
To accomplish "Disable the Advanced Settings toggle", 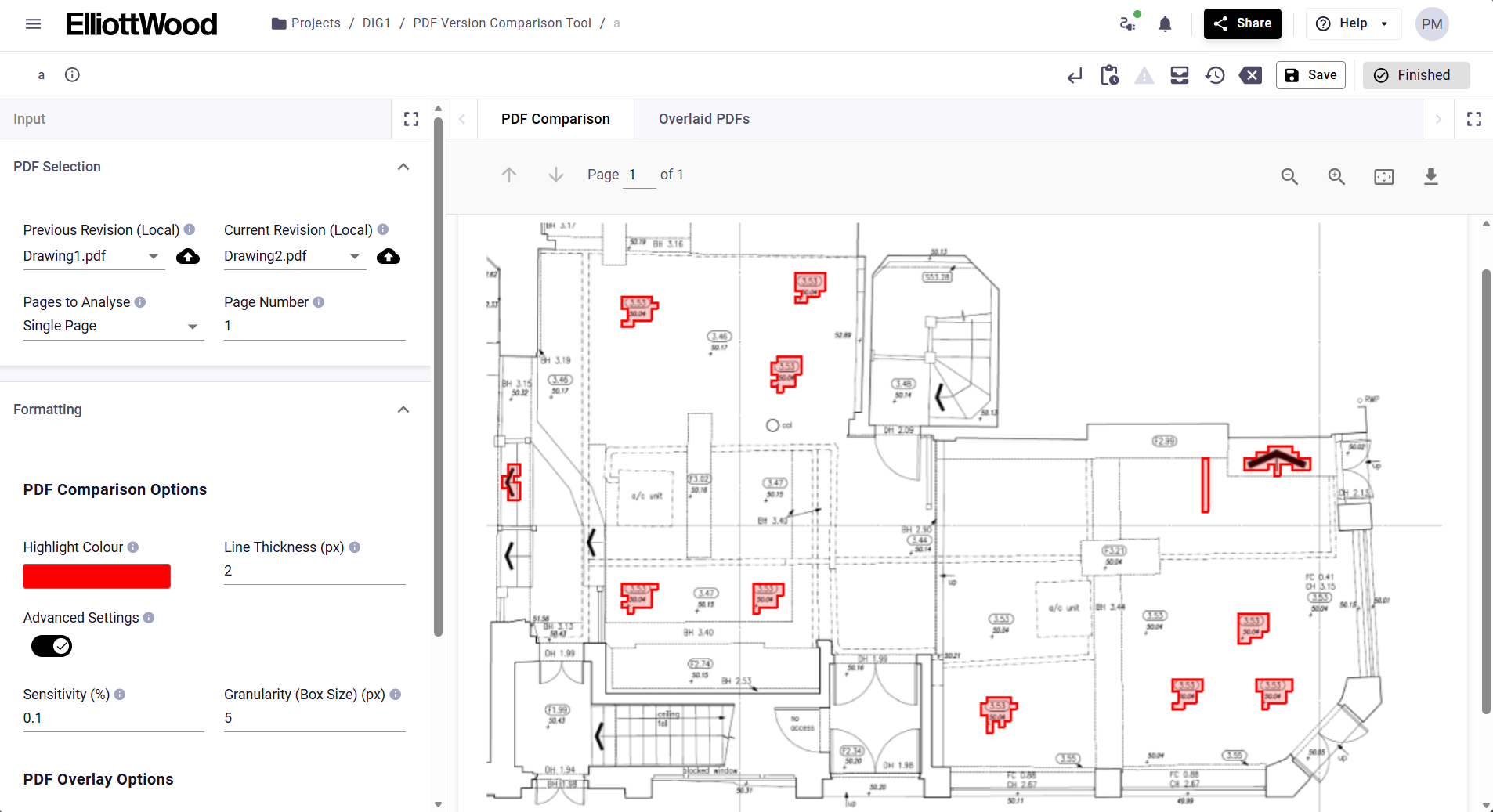I will pos(52,646).
